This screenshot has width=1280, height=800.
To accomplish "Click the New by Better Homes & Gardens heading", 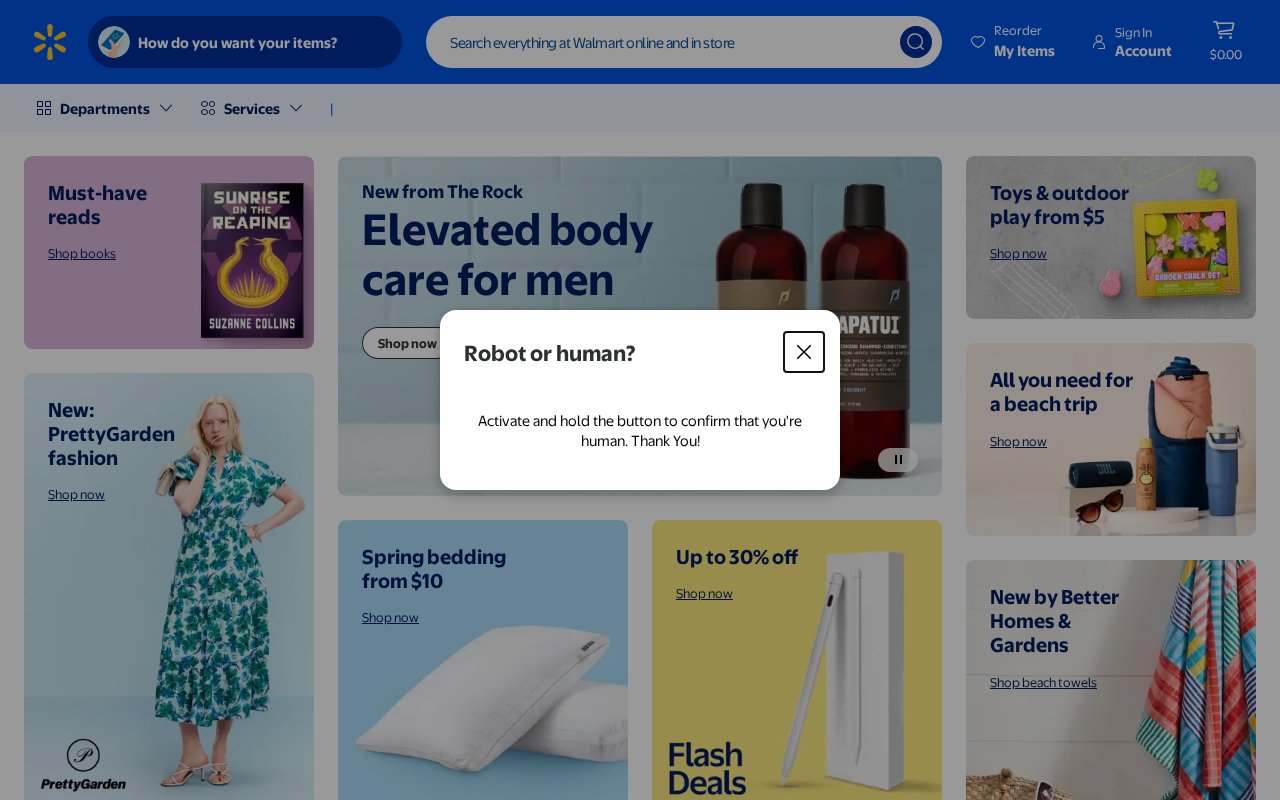I will [1054, 621].
